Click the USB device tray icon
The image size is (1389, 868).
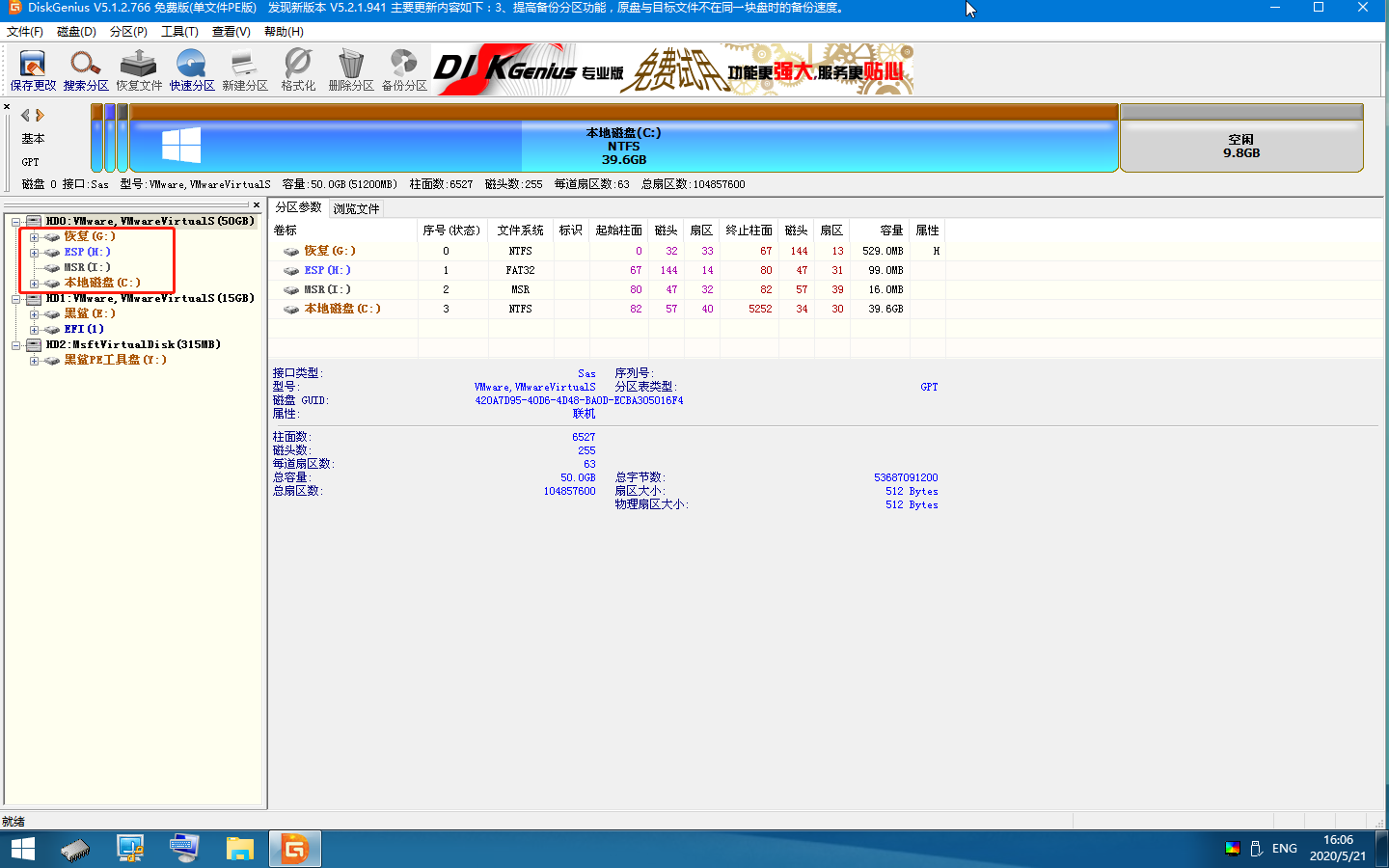(1256, 849)
